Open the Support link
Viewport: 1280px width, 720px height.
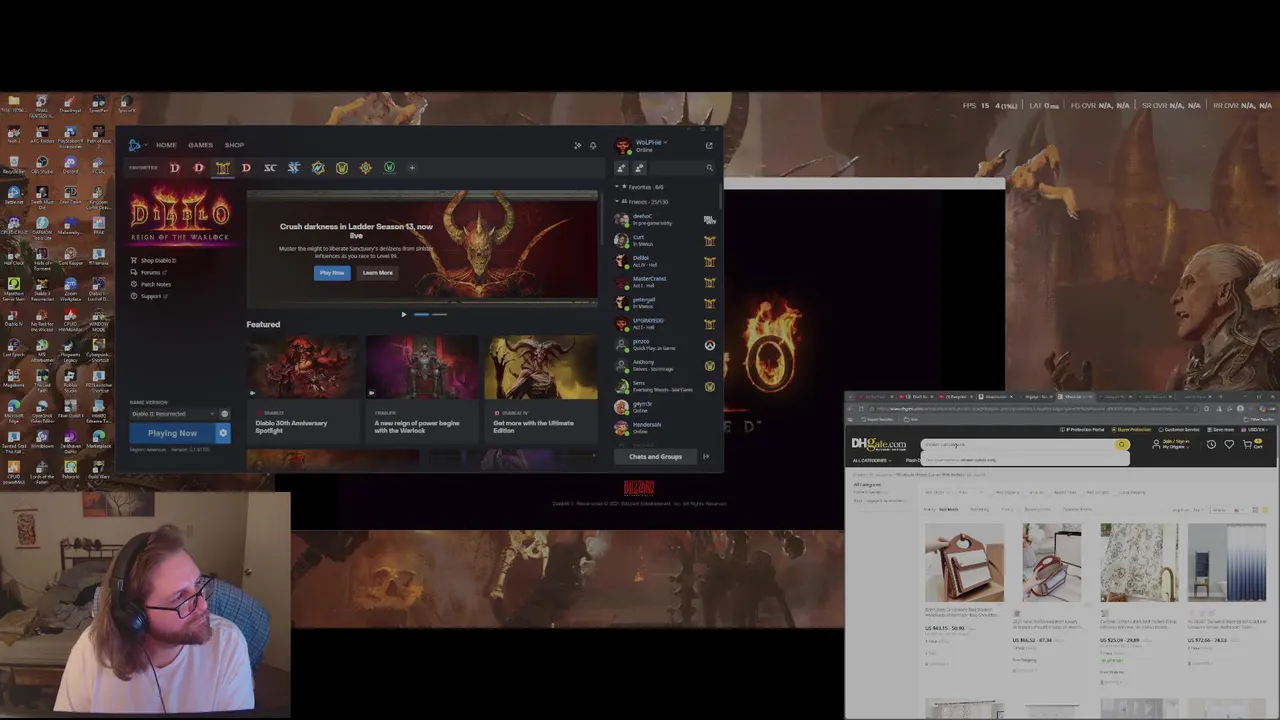click(149, 297)
